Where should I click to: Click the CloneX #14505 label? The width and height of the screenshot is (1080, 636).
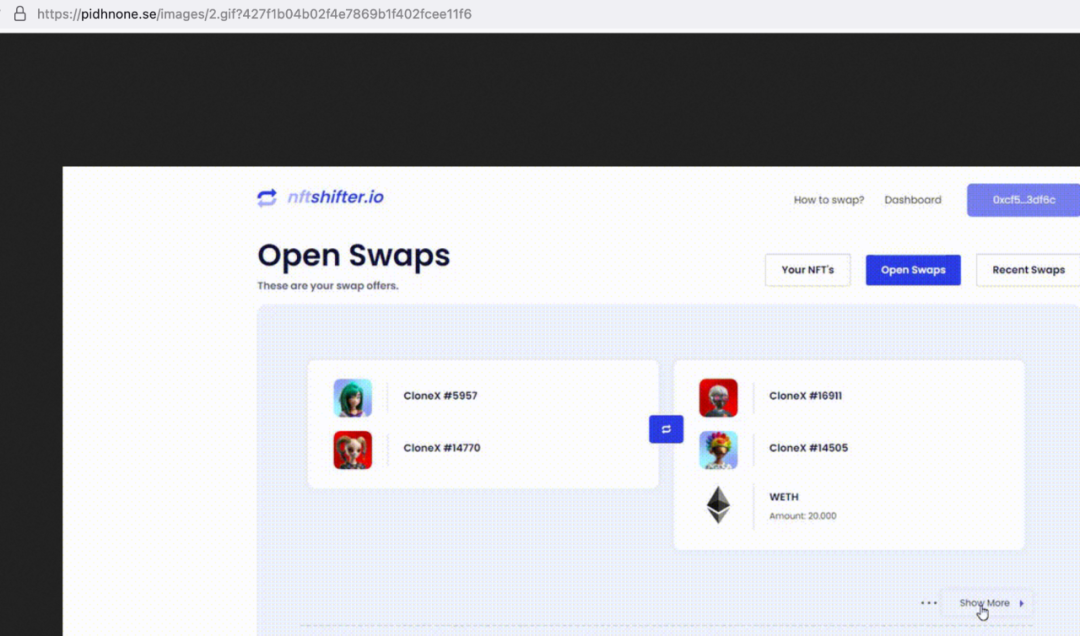[809, 448]
